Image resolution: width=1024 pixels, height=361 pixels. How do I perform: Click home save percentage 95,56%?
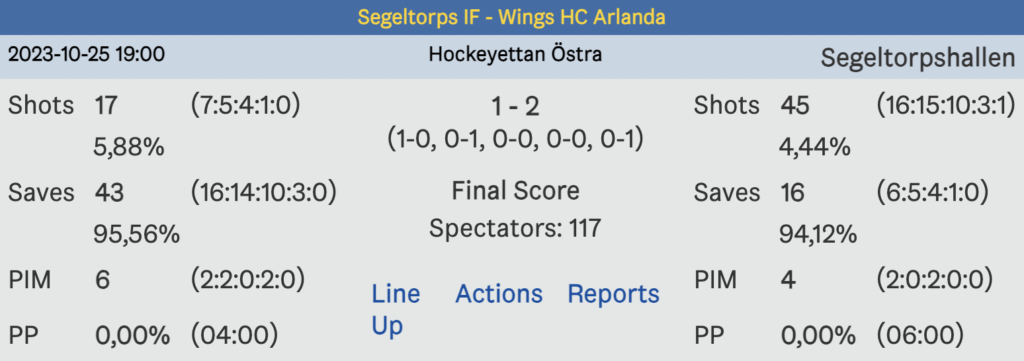pyautogui.click(x=136, y=235)
